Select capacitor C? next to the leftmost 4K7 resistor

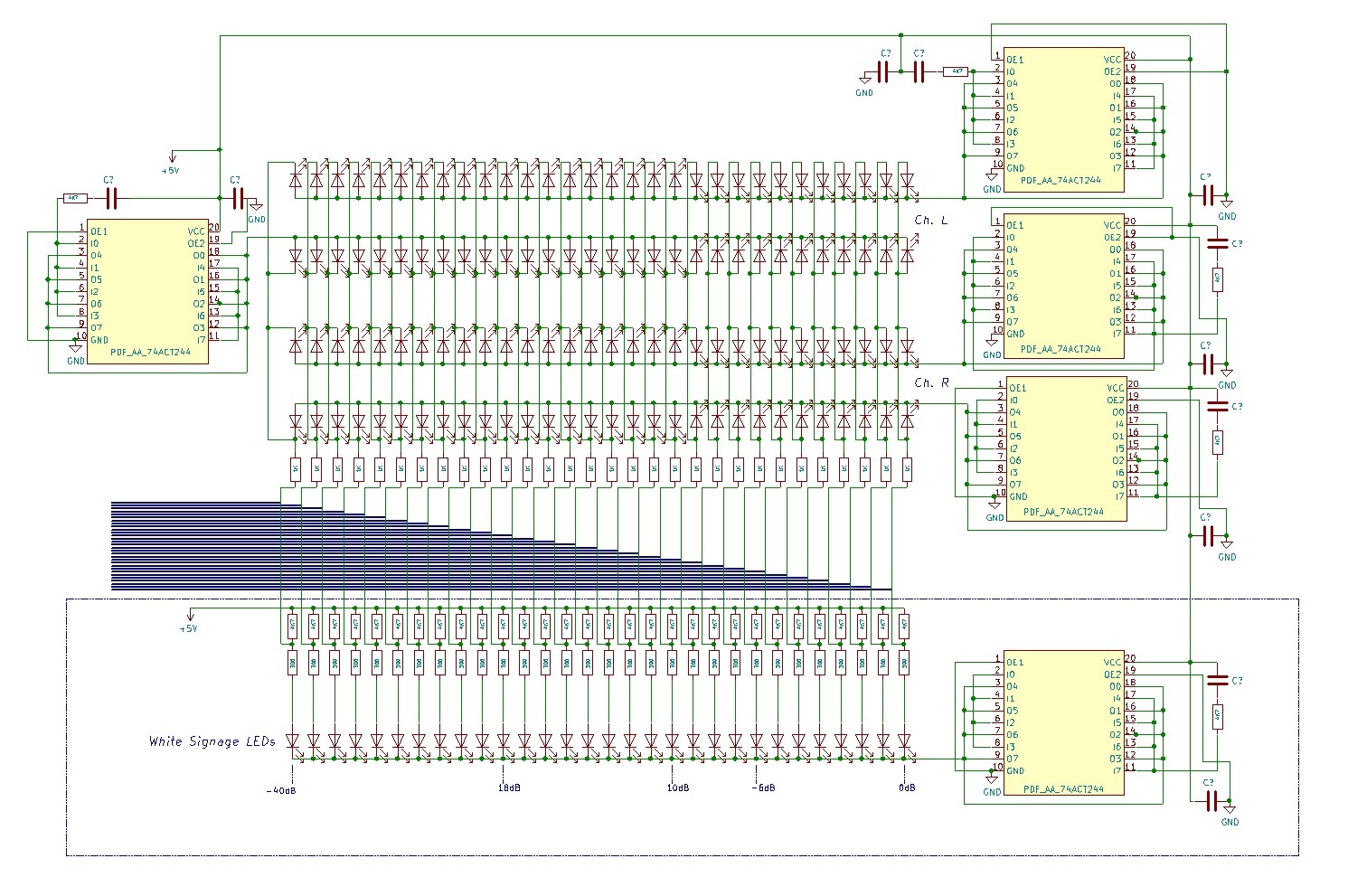[111, 197]
